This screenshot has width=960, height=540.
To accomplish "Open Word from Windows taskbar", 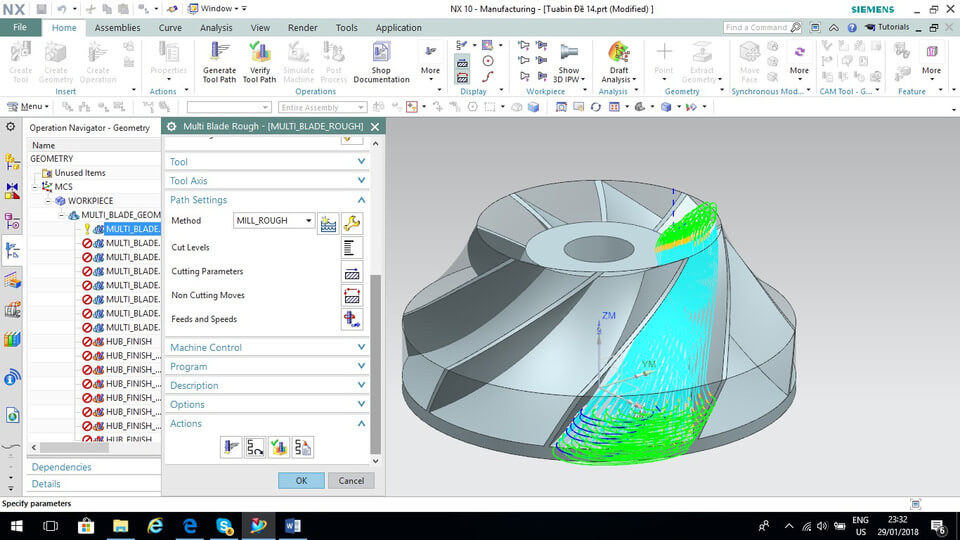I will click(x=293, y=526).
